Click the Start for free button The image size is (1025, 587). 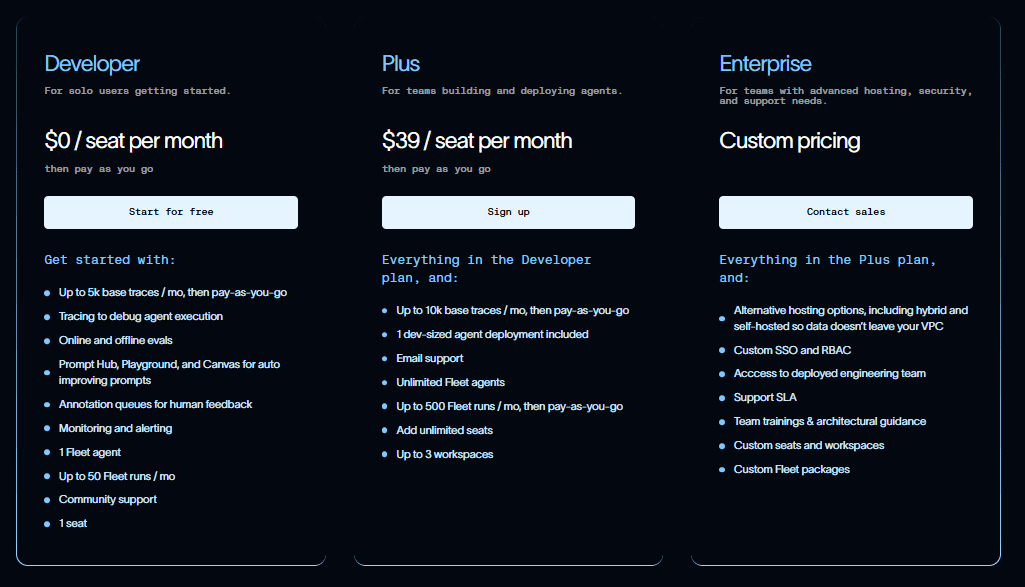click(x=170, y=212)
